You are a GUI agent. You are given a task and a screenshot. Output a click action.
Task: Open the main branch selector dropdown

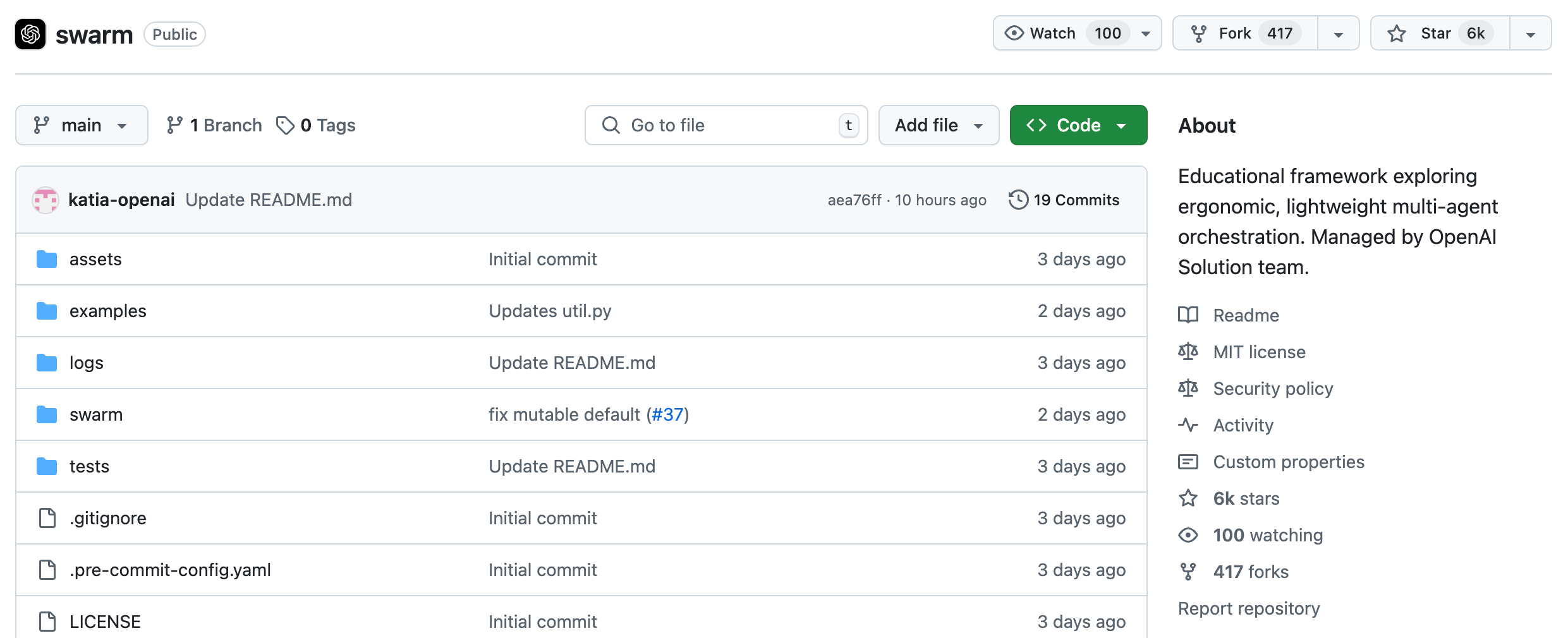(x=82, y=125)
